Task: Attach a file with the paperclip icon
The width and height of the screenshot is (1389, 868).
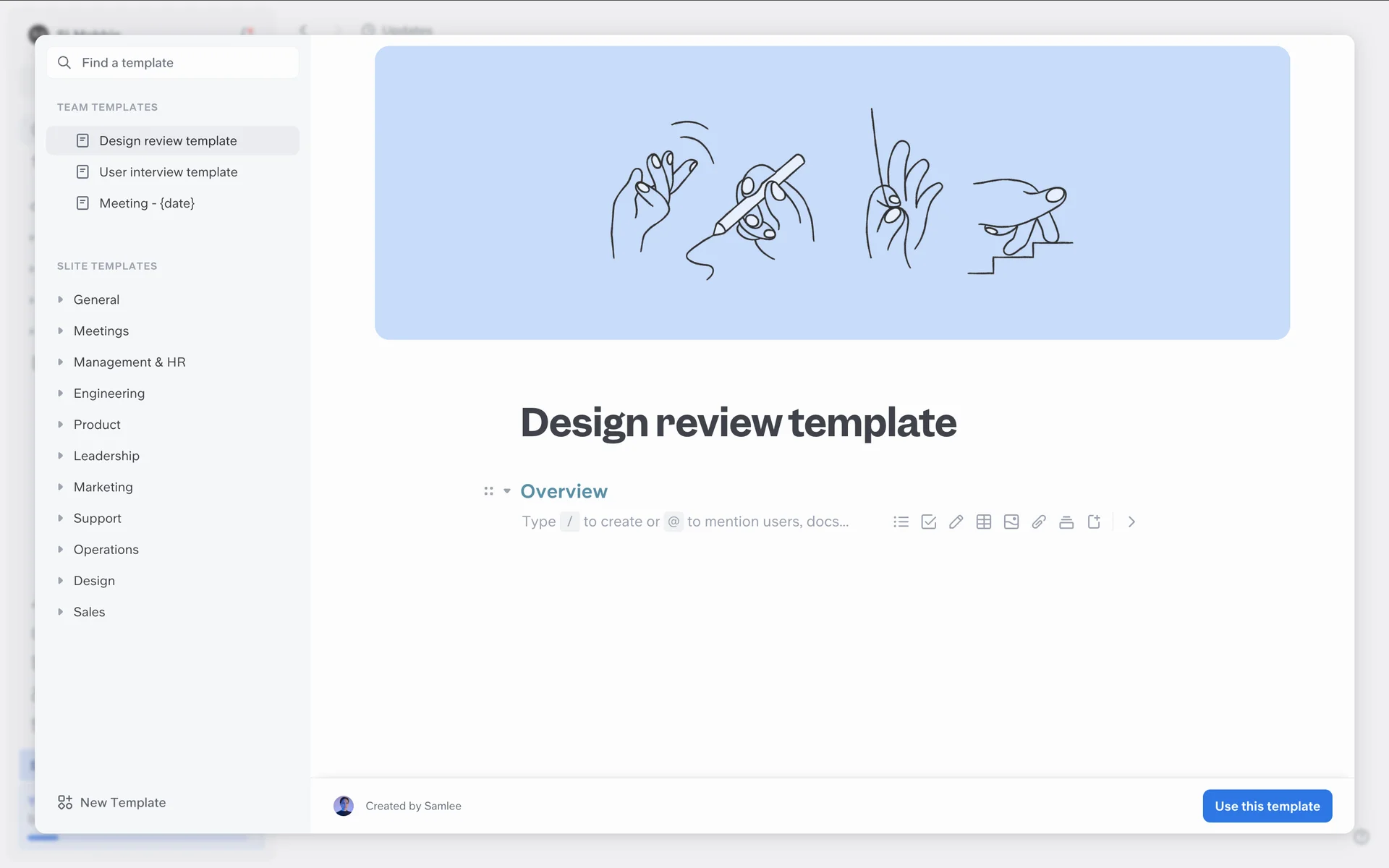Action: (x=1038, y=522)
